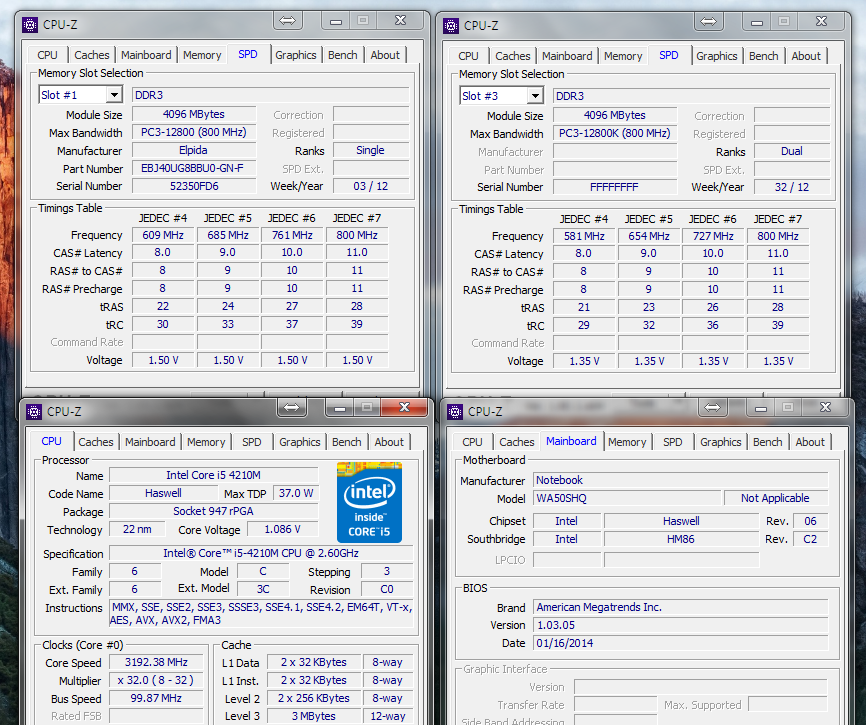Click the part number EBJ40UG8BBU0-GN-F field

(x=194, y=168)
